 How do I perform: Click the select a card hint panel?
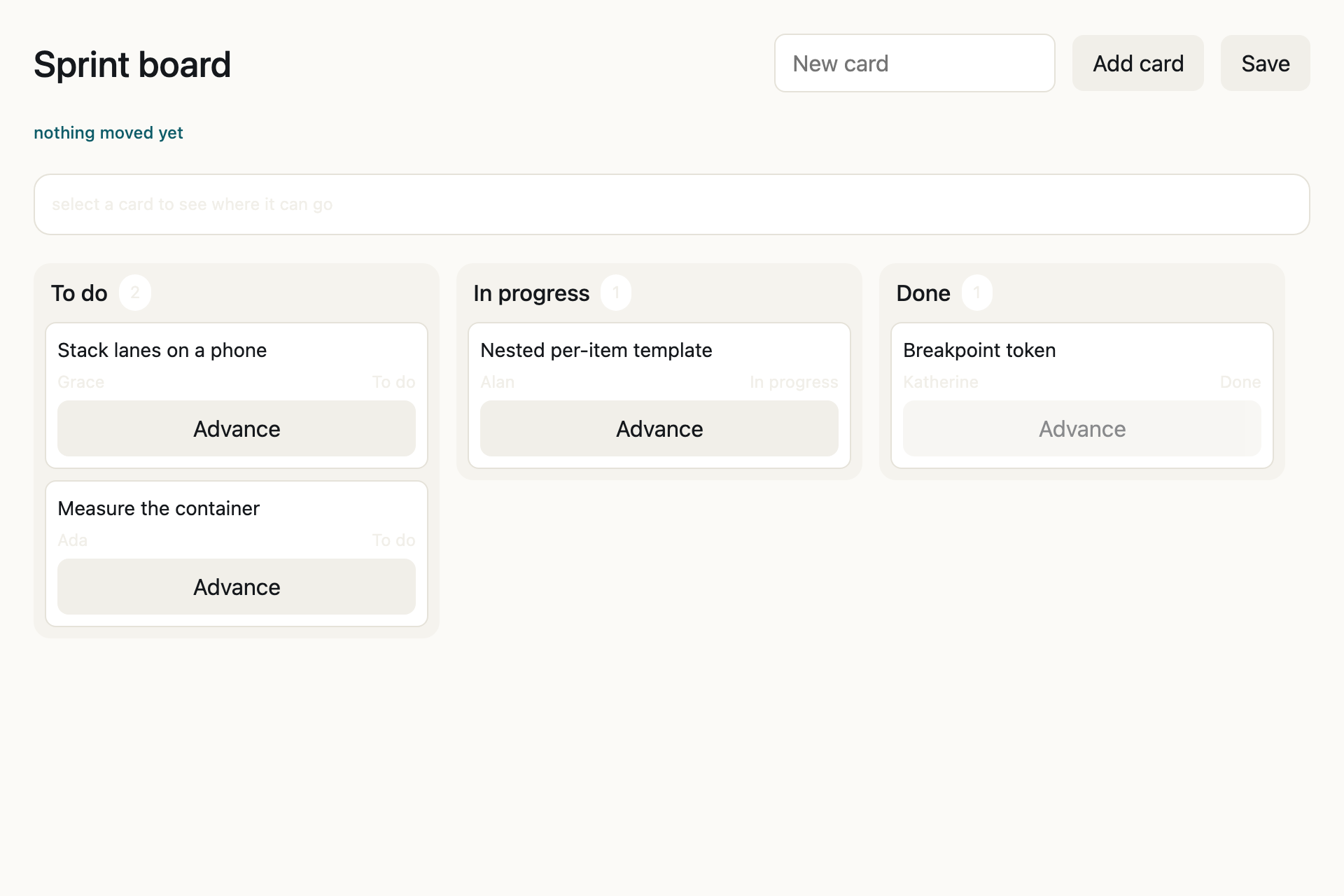click(672, 204)
